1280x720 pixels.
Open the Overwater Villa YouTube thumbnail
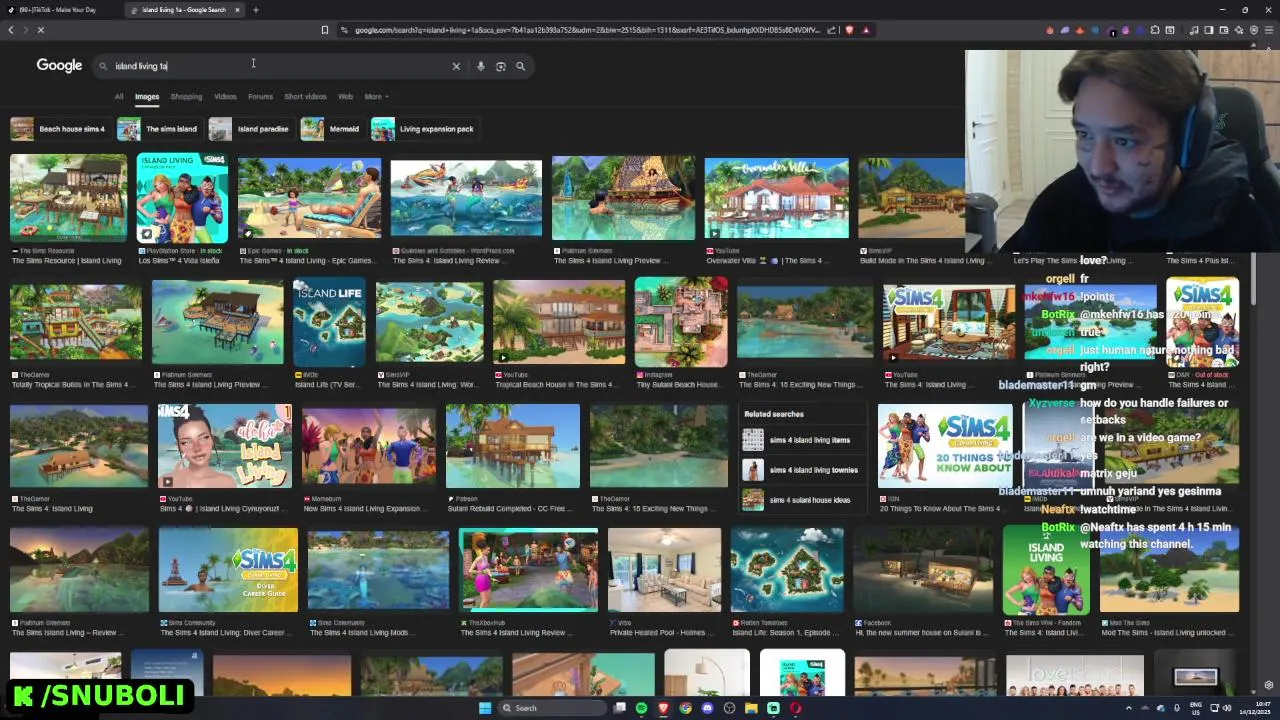coord(776,198)
